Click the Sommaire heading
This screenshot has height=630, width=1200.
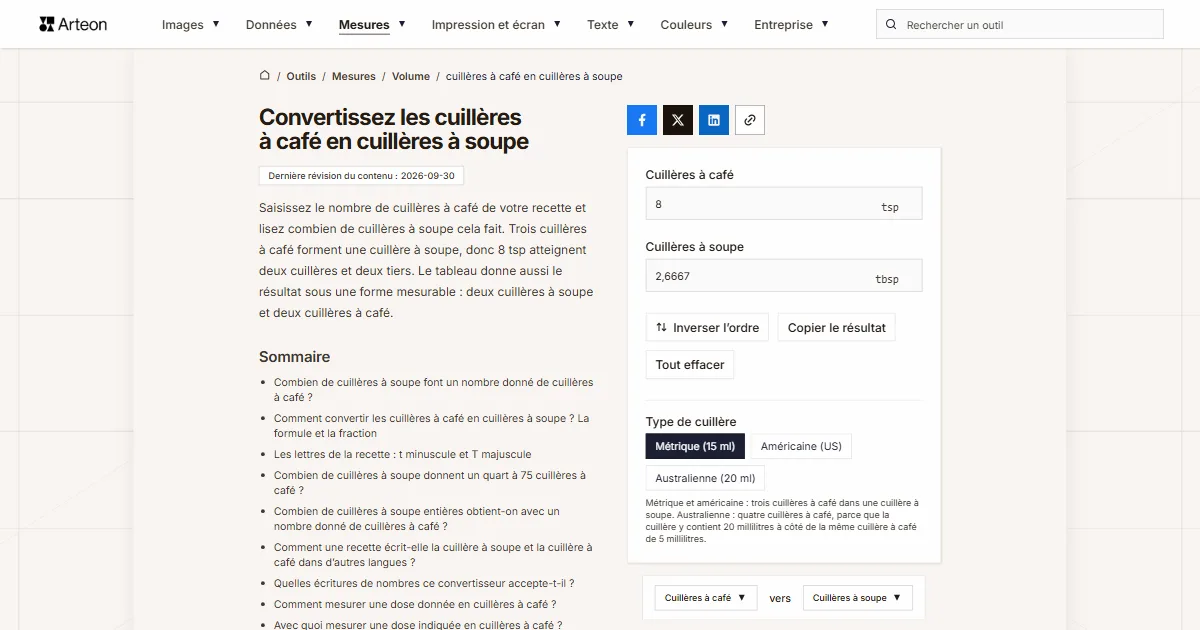pyautogui.click(x=294, y=357)
